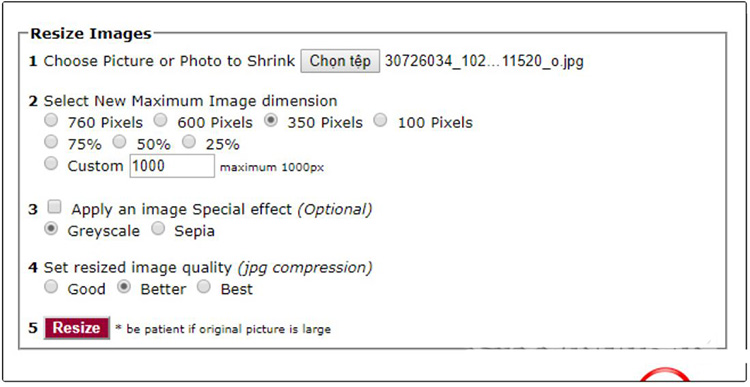Viewport: 750px width, 387px height.
Task: Choose the Best jpg quality option
Action: 204,287
